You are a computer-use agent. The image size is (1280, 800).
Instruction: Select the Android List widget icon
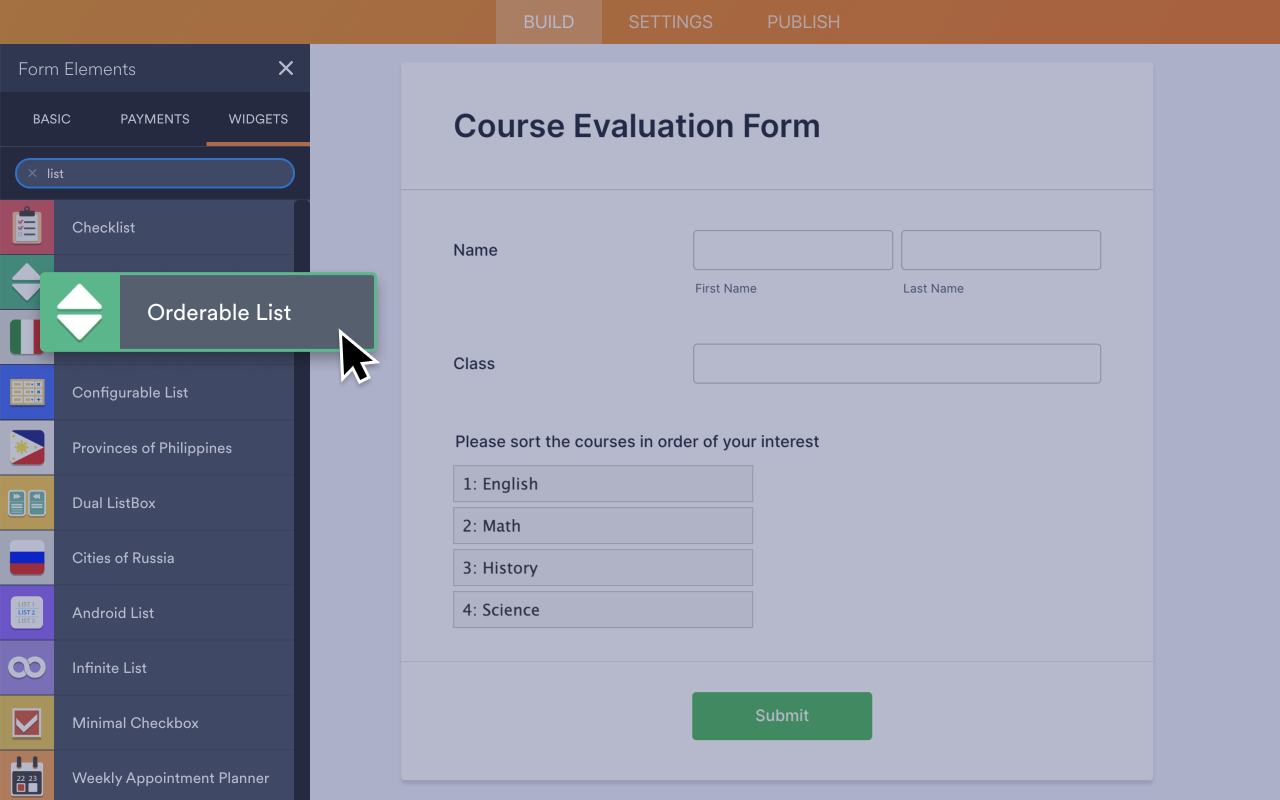tap(27, 612)
